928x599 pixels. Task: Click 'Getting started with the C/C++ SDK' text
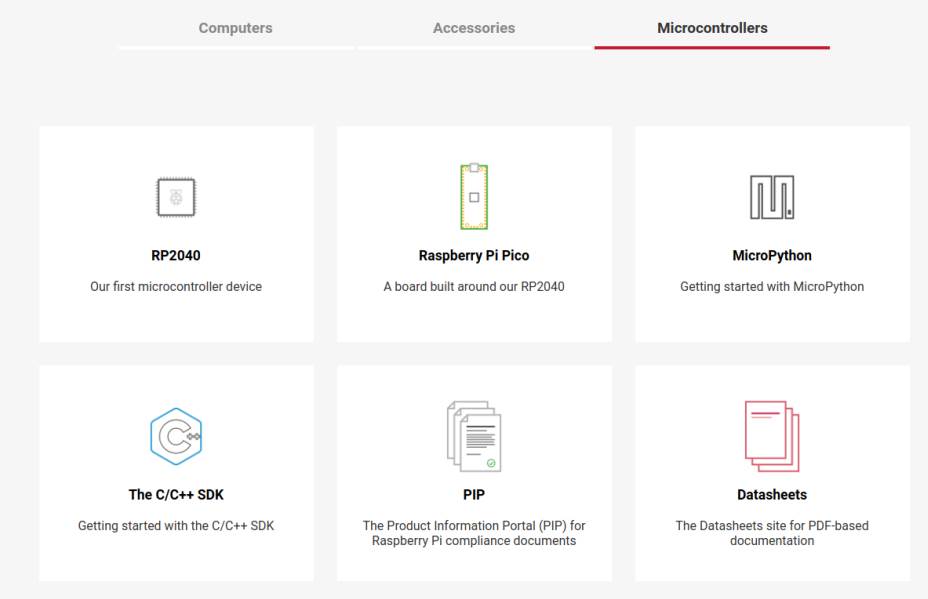pyautogui.click(x=176, y=526)
